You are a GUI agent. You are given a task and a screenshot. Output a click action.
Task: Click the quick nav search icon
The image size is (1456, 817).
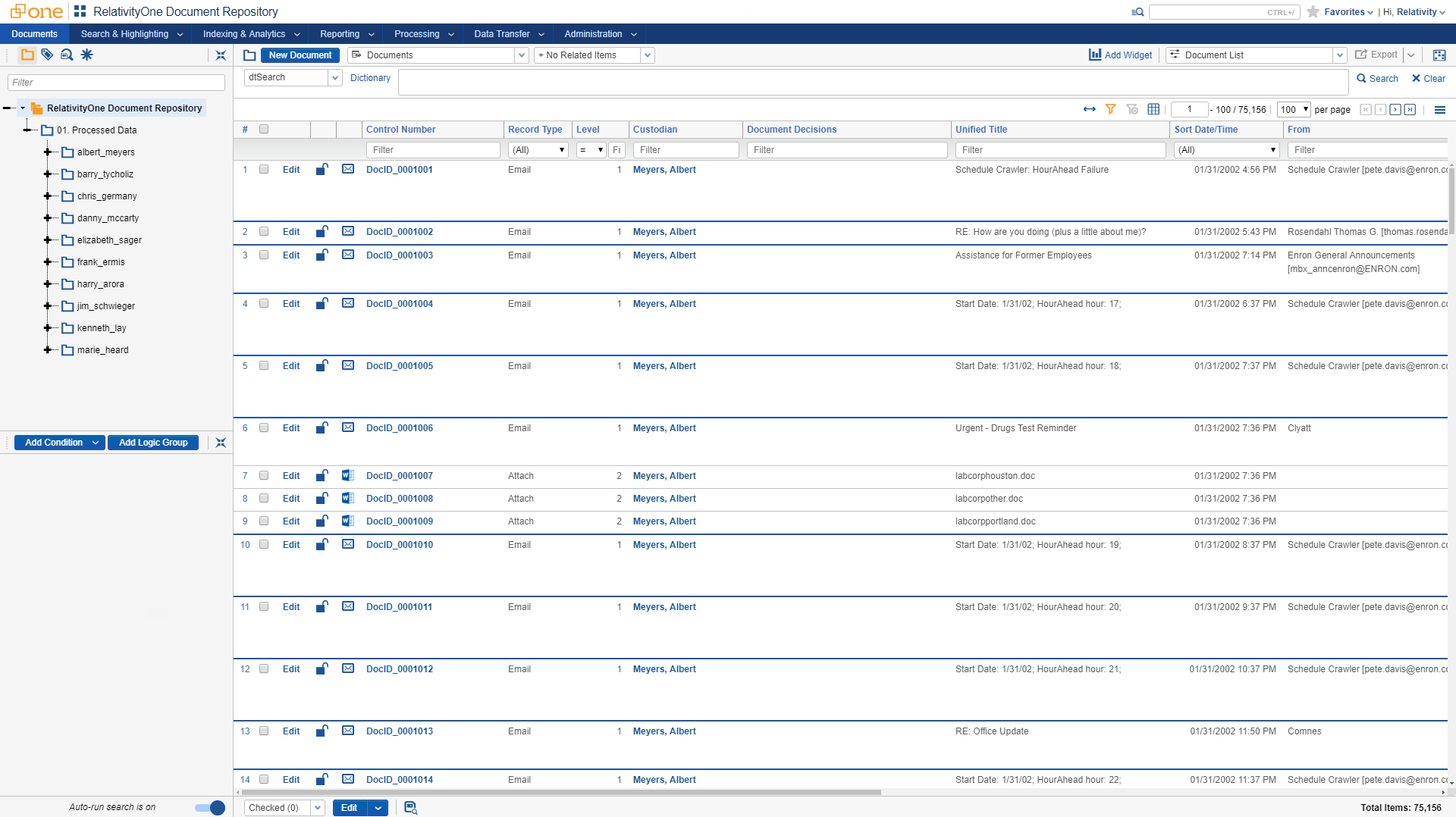tap(1137, 12)
